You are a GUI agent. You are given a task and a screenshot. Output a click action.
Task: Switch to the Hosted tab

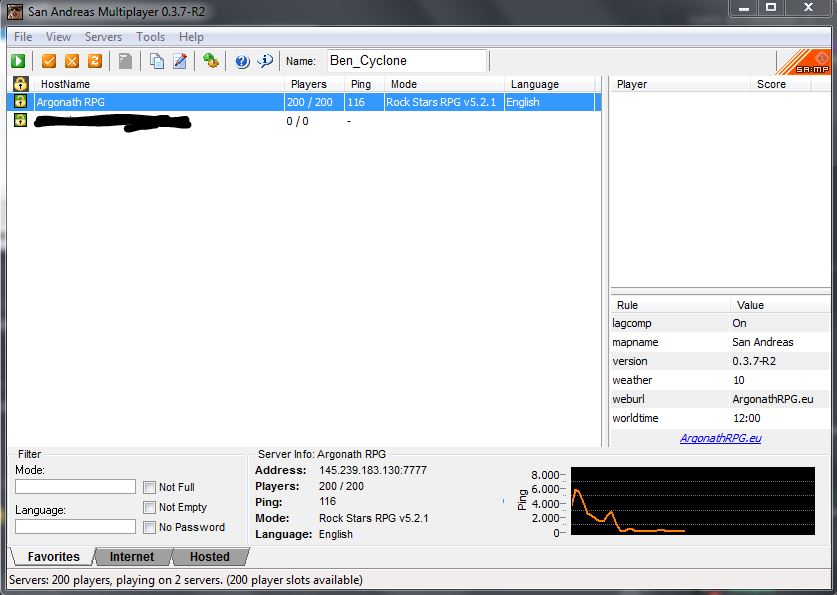coord(210,557)
